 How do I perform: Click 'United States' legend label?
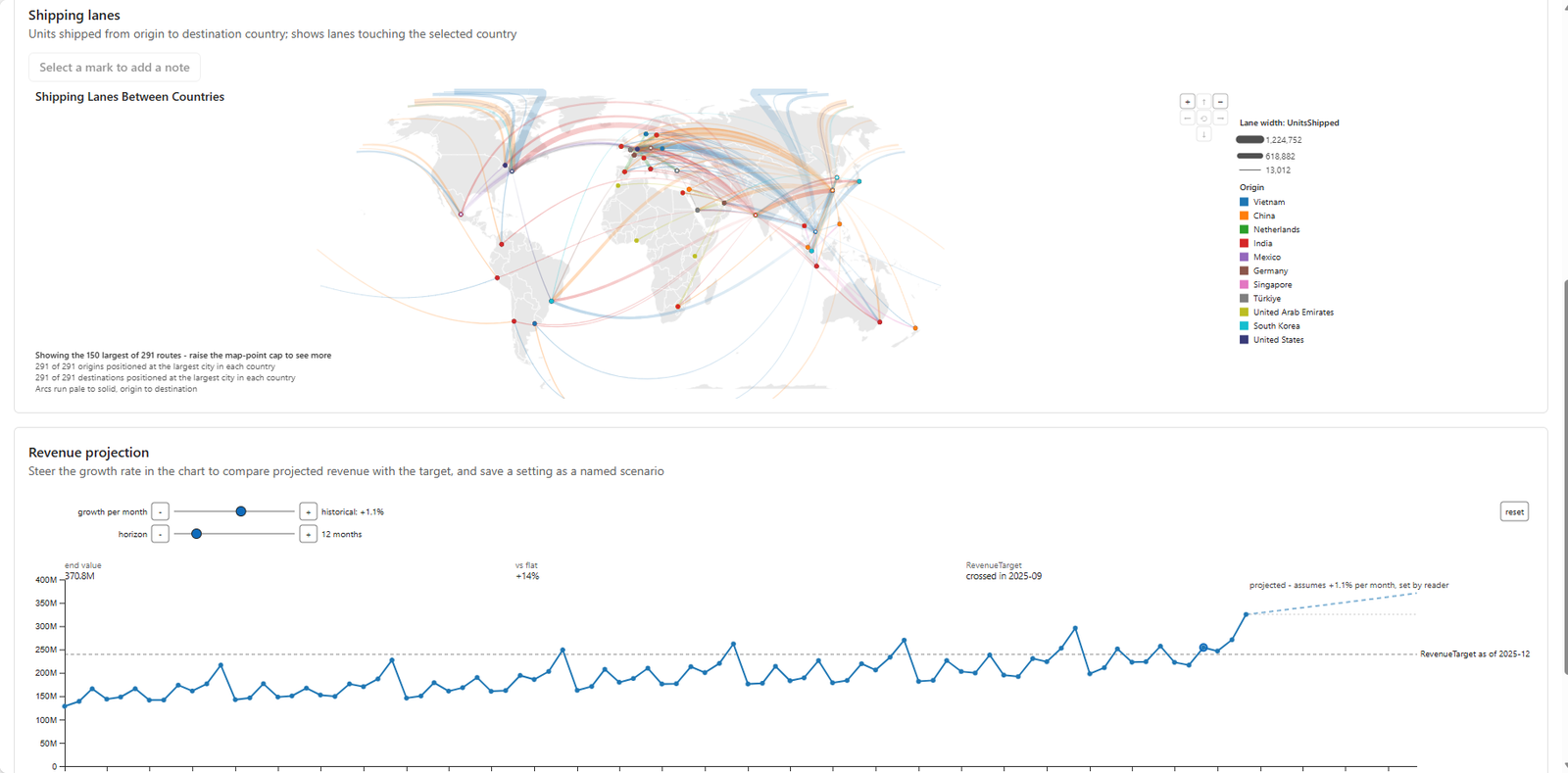coord(1279,340)
